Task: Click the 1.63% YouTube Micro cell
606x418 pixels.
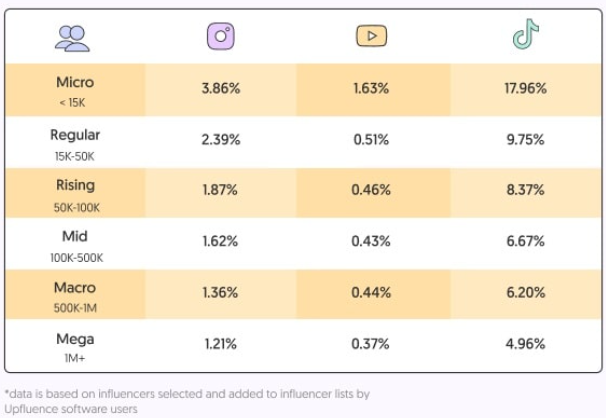Action: [371, 88]
